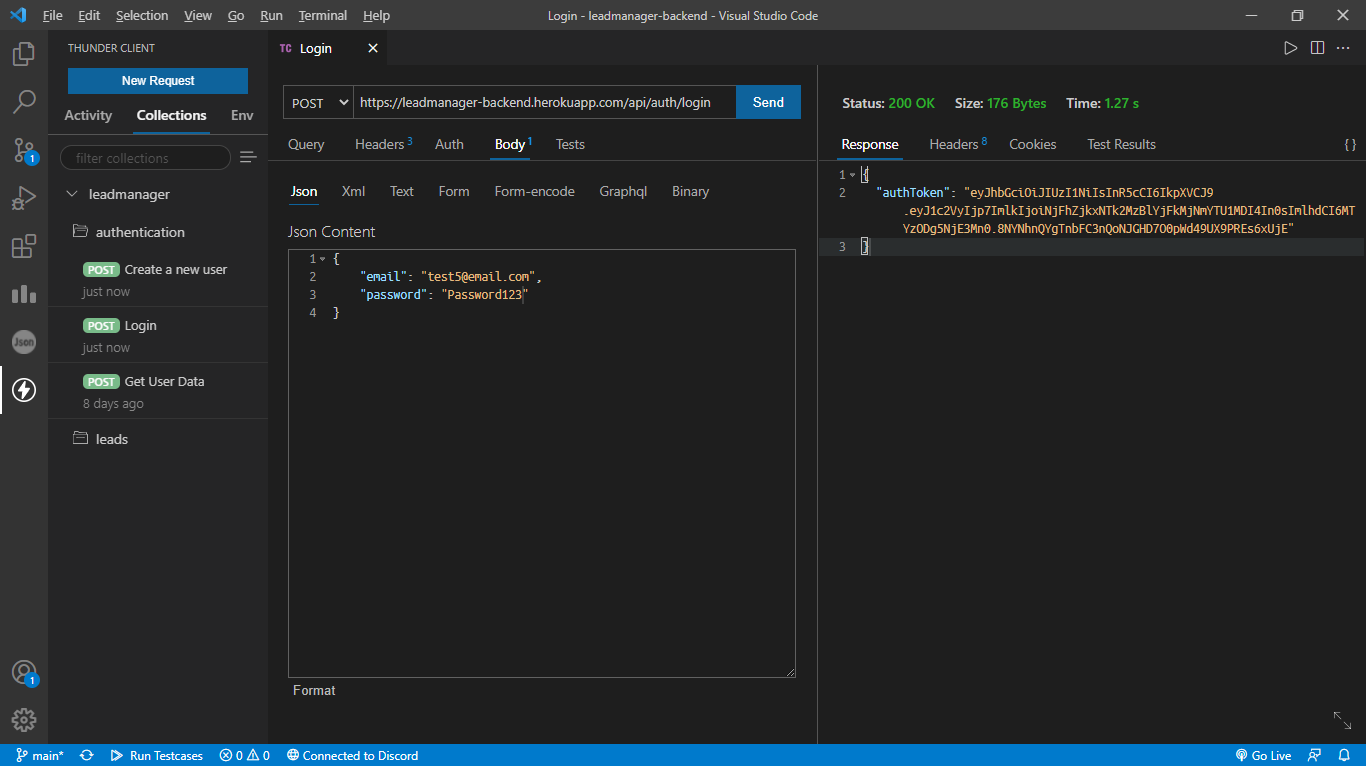Open the Explorer view in activity bar

(x=24, y=53)
